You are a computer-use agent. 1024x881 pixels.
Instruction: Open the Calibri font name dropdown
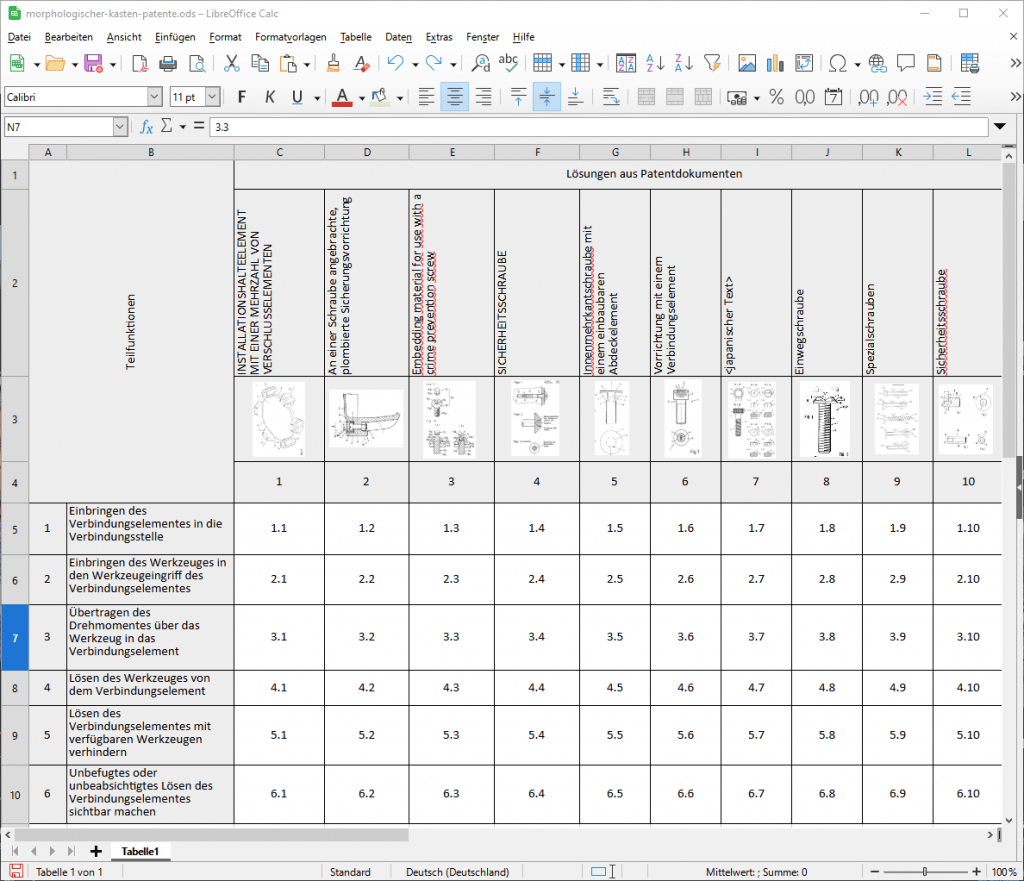pos(154,97)
